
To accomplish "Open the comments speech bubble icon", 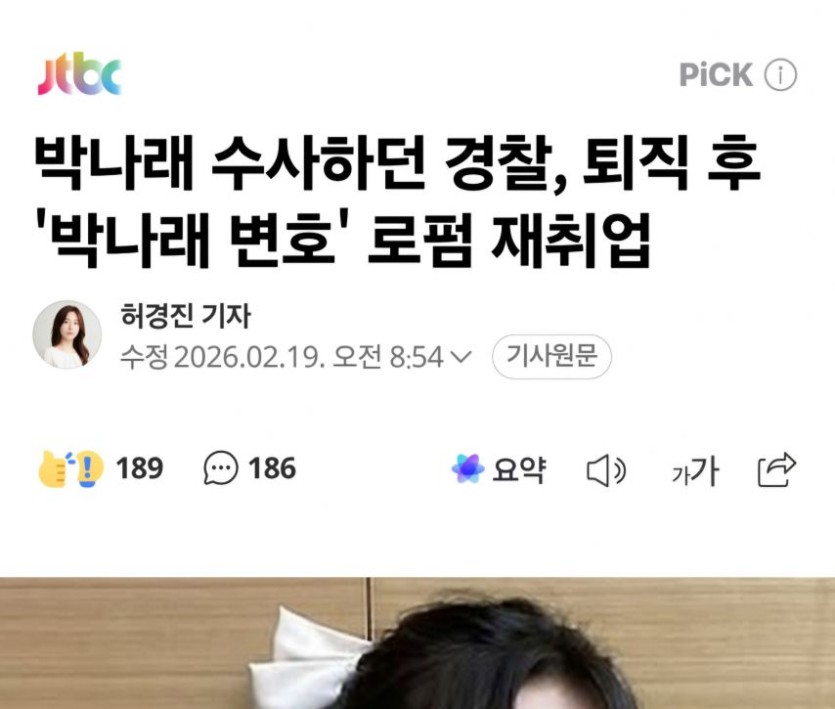I will pyautogui.click(x=220, y=468).
